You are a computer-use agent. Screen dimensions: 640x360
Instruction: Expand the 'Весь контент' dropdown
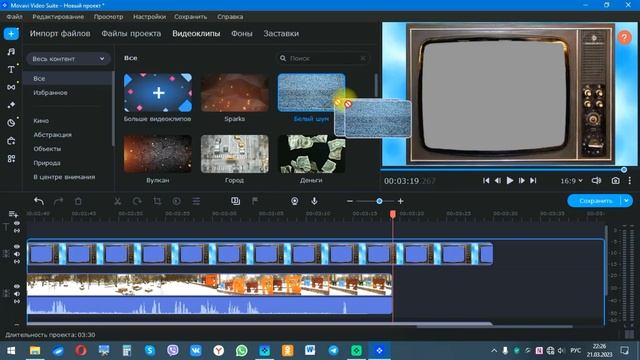(68, 59)
